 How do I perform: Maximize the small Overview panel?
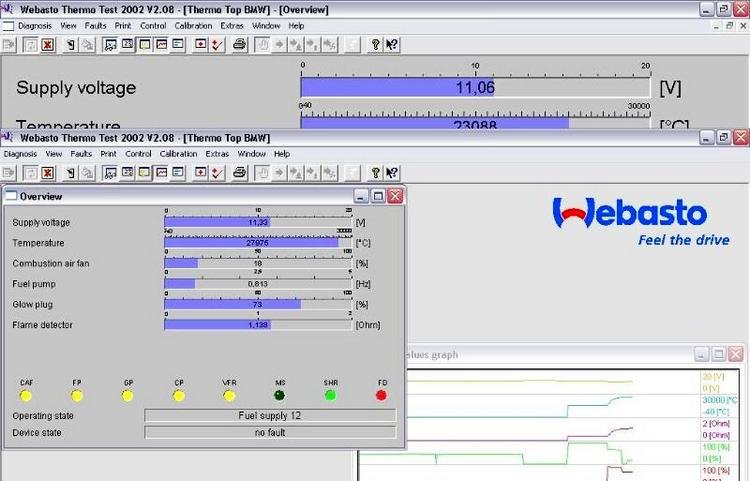click(378, 196)
